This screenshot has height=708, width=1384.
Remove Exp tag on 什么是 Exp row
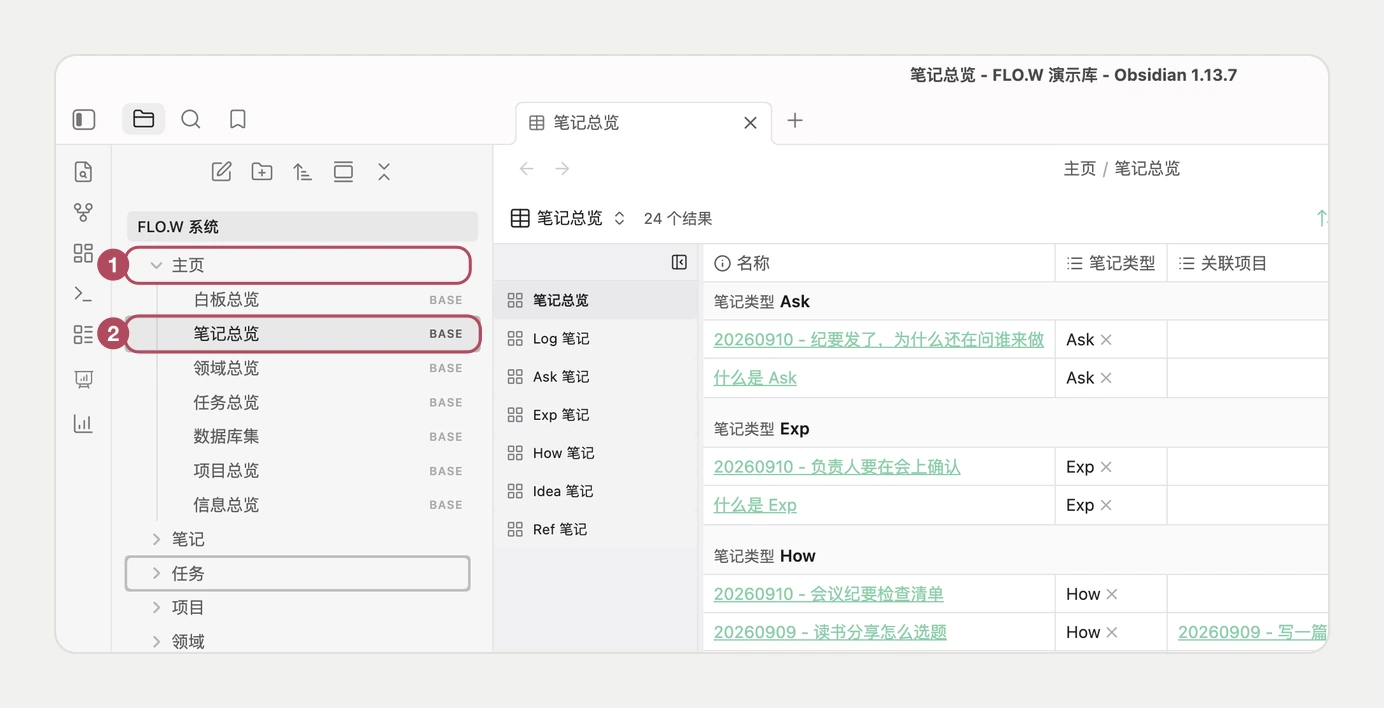coord(1106,505)
